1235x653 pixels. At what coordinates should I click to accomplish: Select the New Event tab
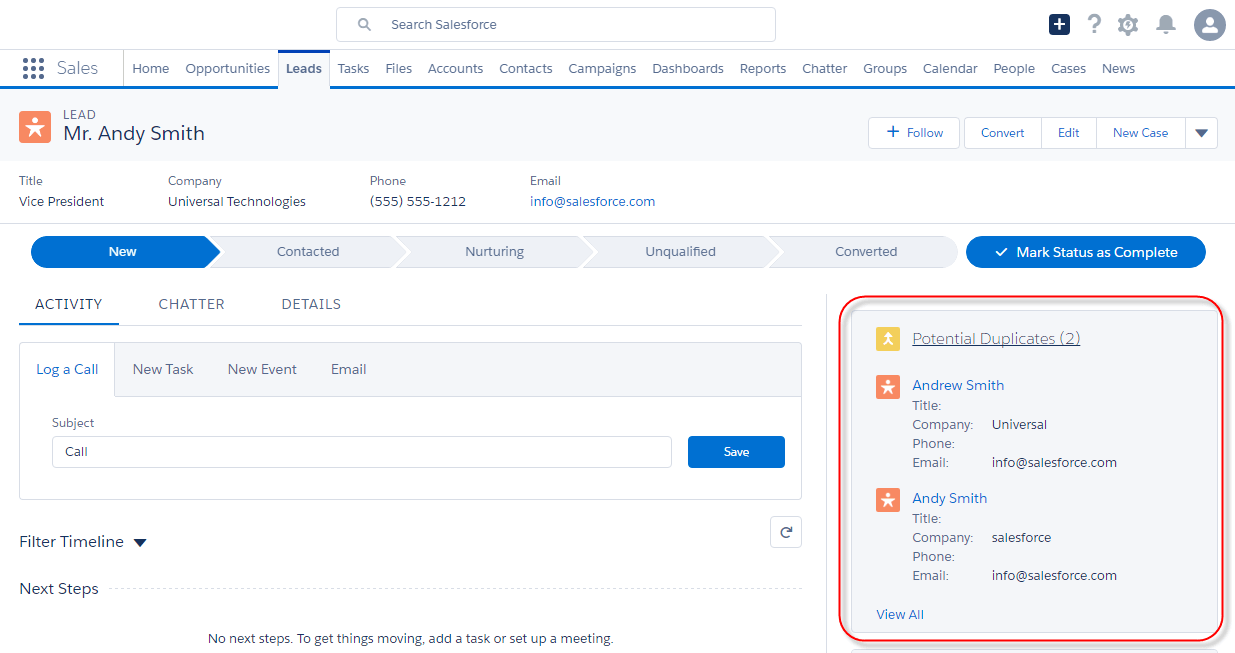262,369
